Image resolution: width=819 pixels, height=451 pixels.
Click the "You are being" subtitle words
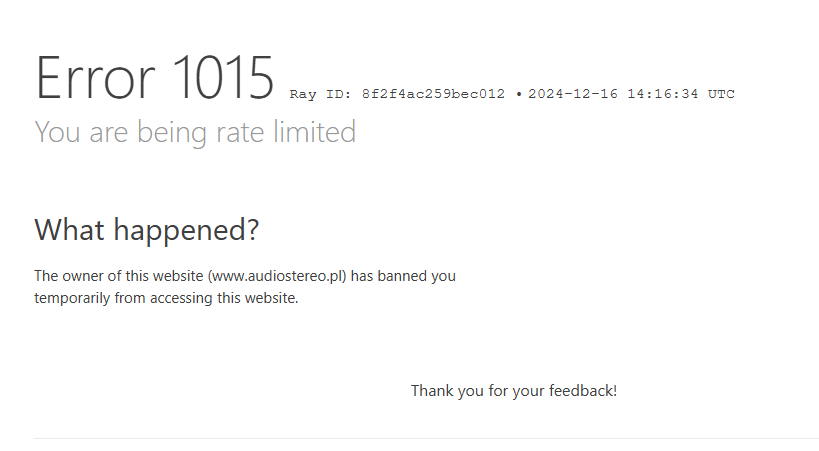click(x=121, y=132)
